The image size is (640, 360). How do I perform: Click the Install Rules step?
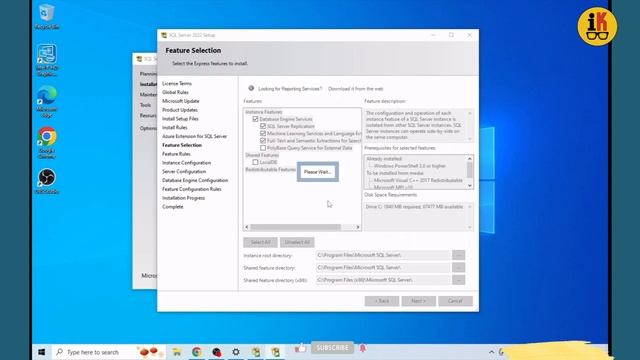click(175, 127)
